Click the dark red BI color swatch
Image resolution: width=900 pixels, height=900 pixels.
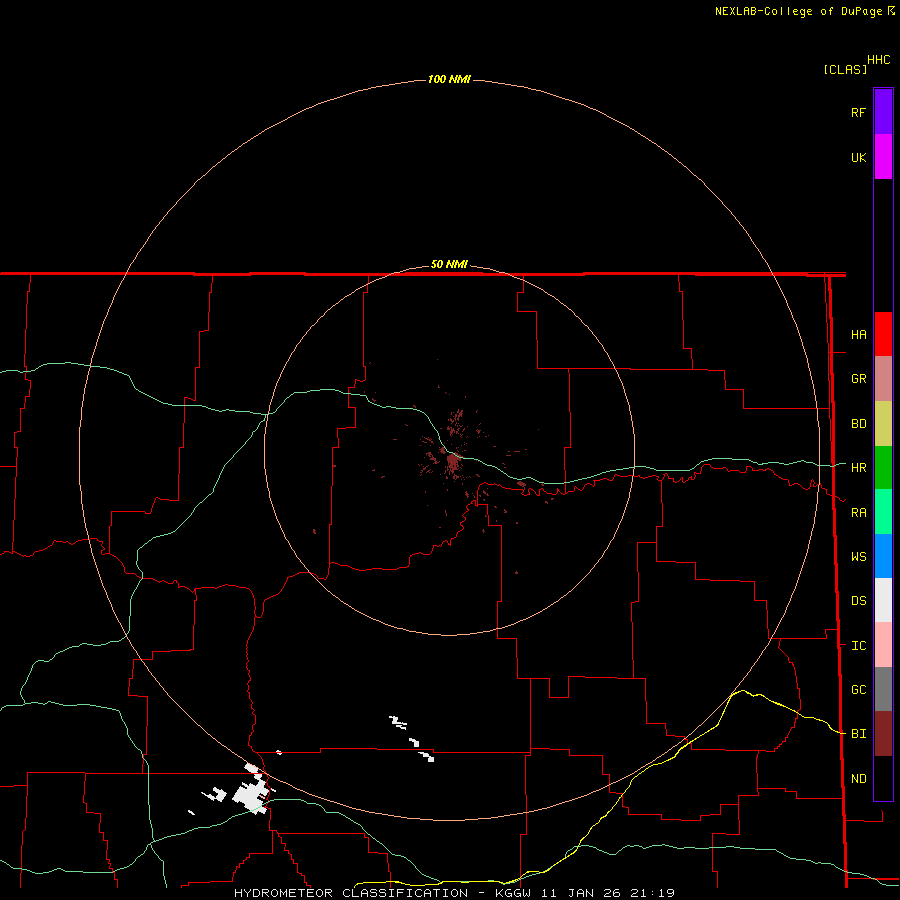883,734
